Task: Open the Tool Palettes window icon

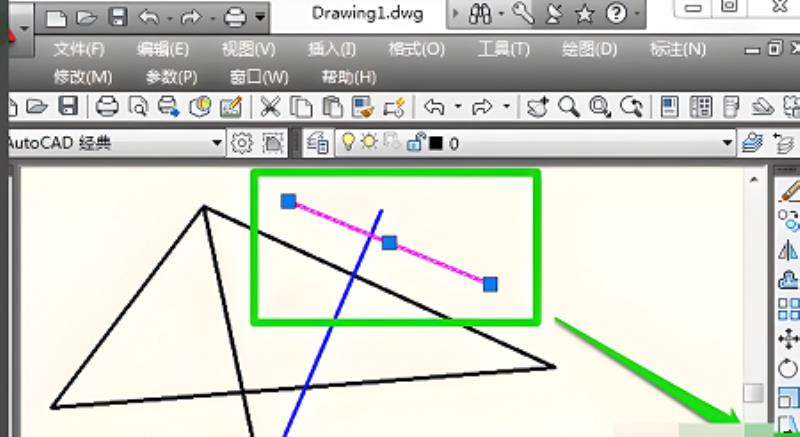Action: (x=731, y=107)
